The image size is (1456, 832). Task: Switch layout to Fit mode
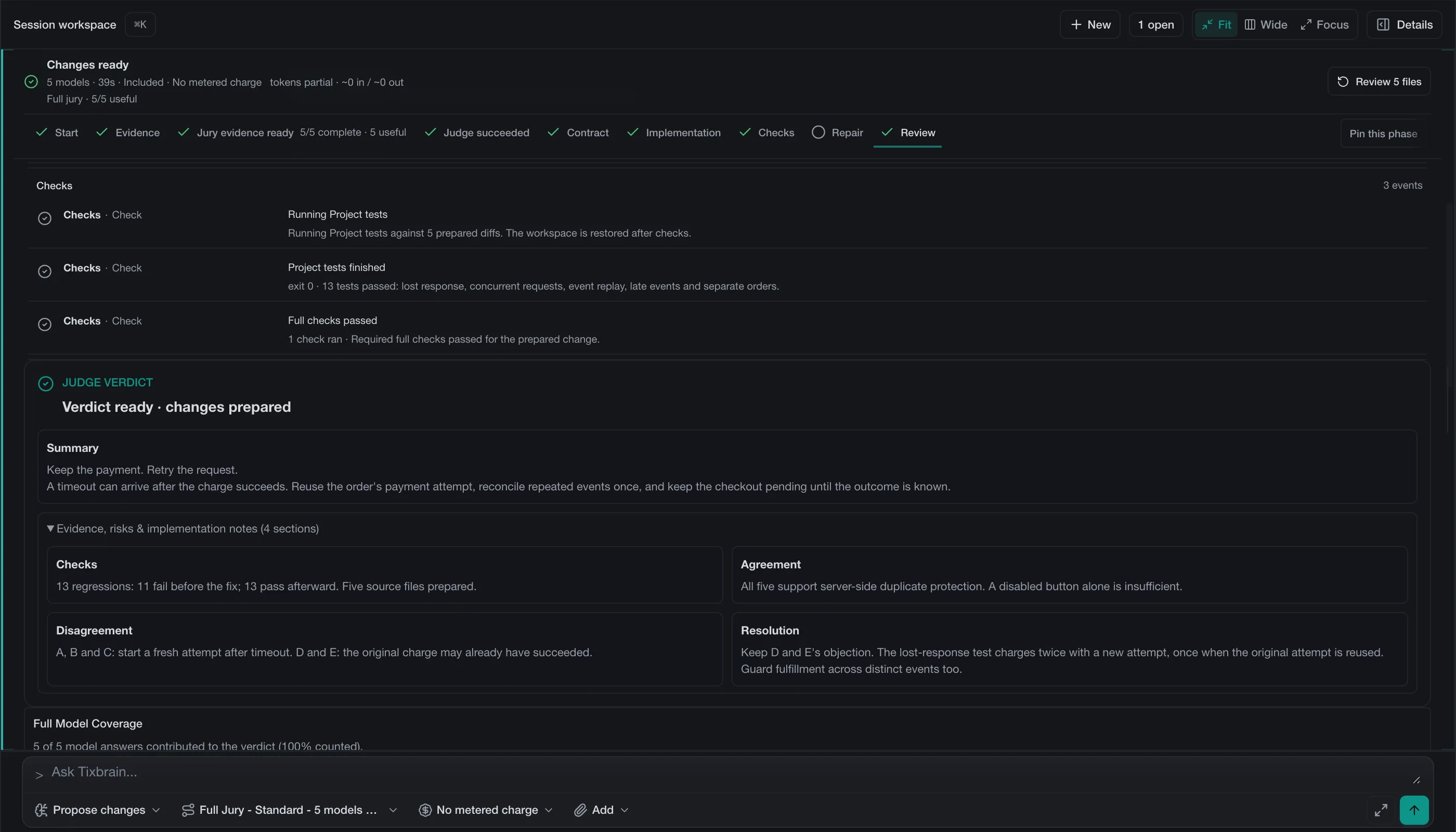[x=1216, y=24]
